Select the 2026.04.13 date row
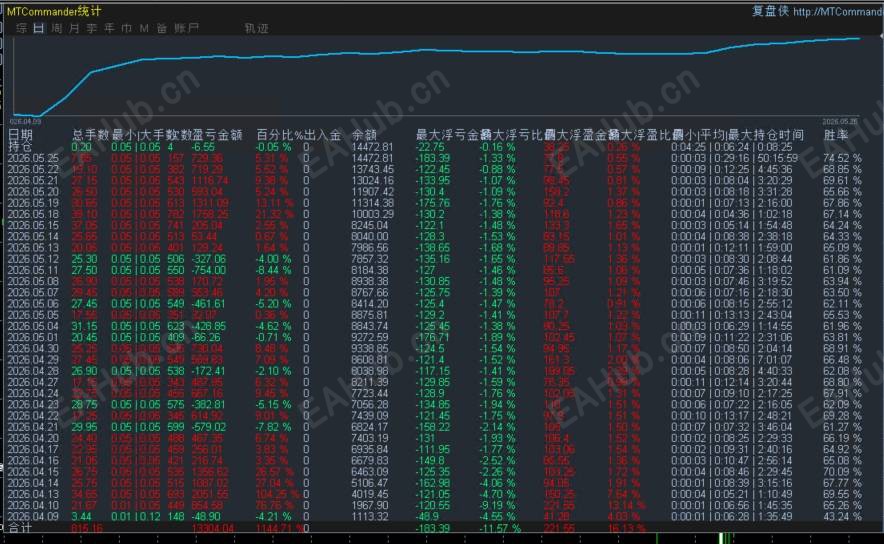Image resolution: width=884 pixels, height=544 pixels. (33, 494)
